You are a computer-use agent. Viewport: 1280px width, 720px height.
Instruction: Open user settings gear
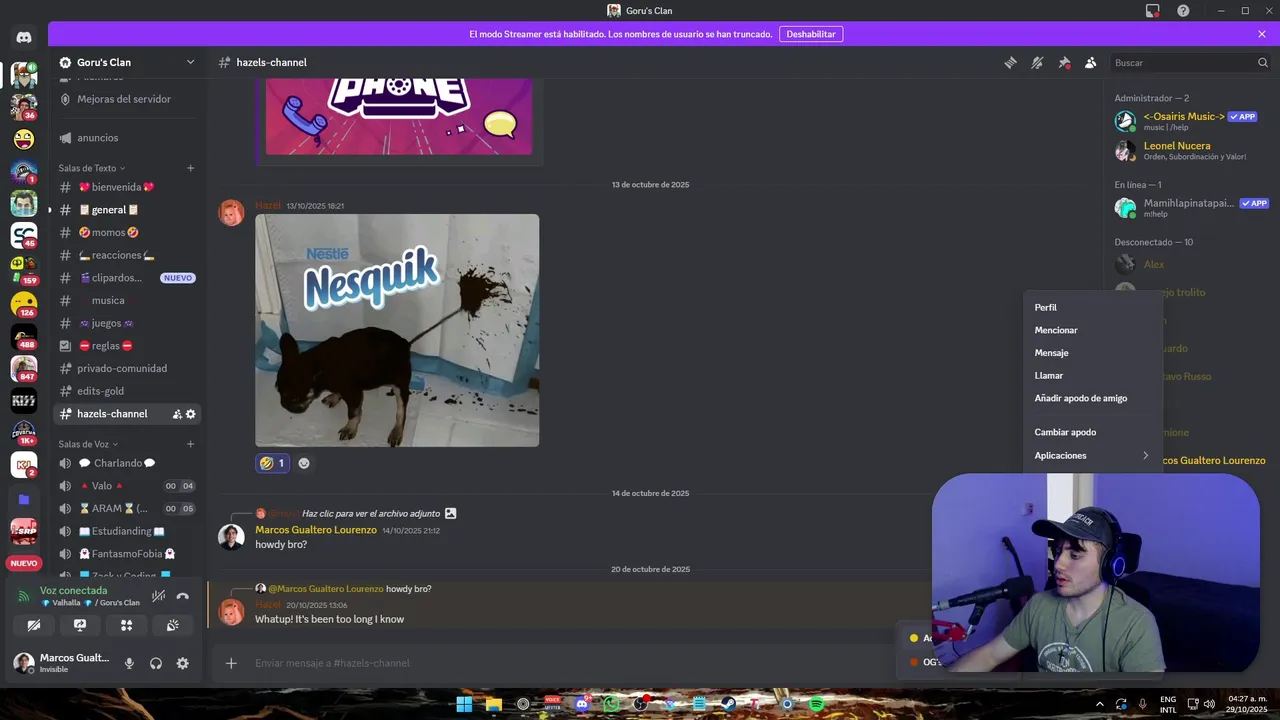[x=182, y=663]
